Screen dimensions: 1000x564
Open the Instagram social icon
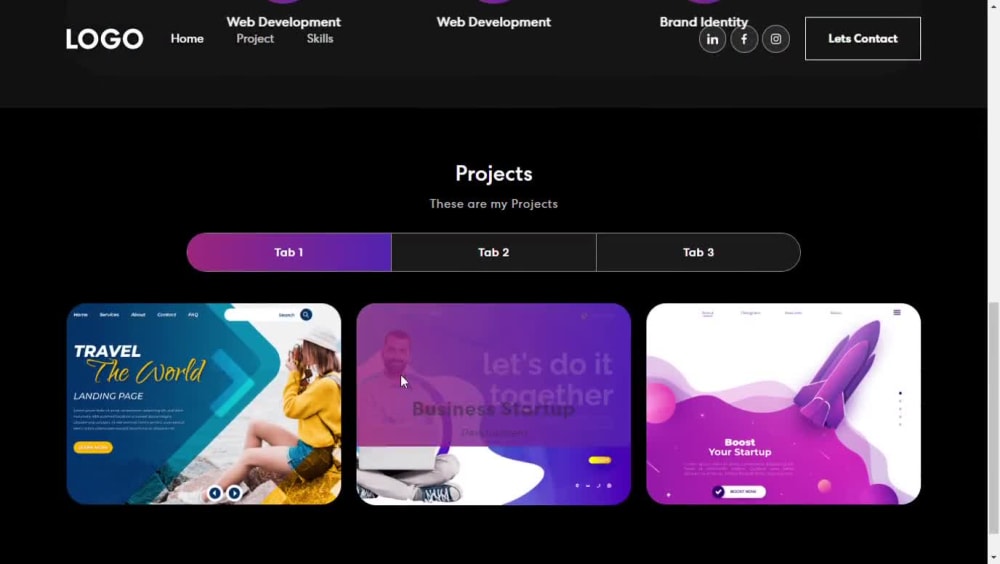776,39
